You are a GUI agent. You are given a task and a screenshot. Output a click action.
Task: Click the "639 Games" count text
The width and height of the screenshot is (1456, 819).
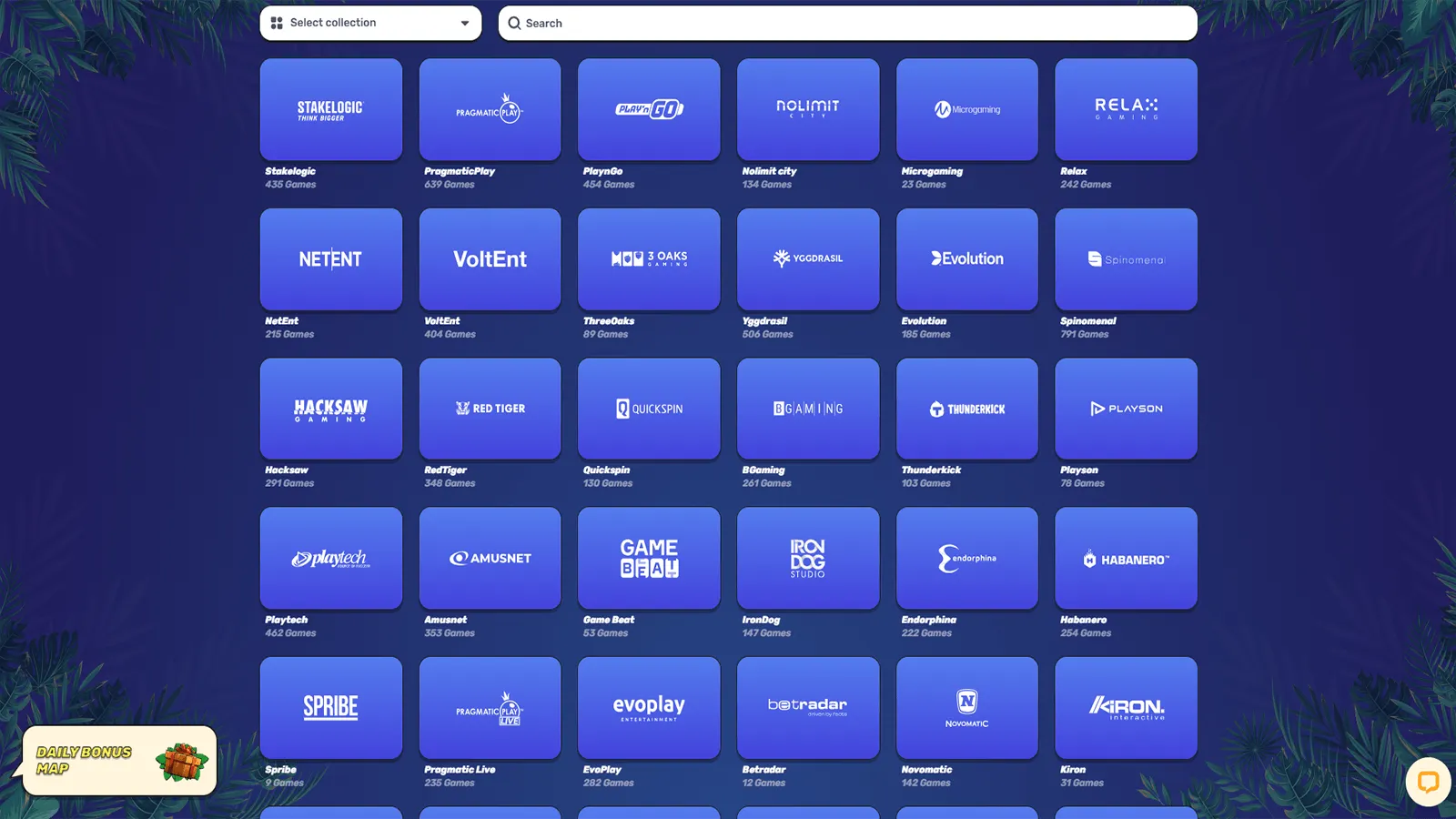click(x=450, y=185)
